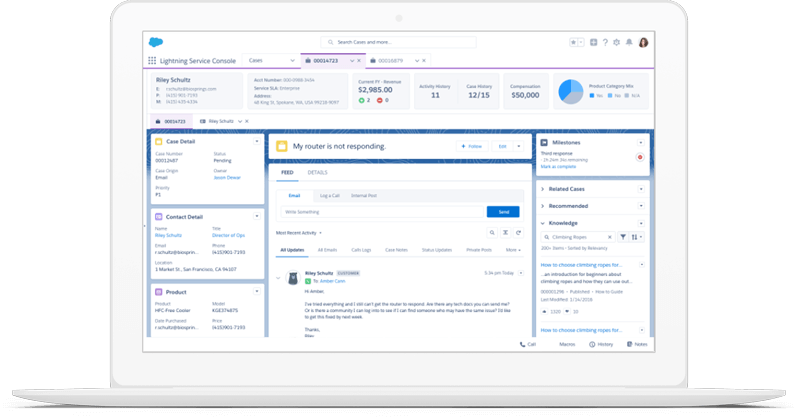Expand the Related Cases section

coord(543,189)
